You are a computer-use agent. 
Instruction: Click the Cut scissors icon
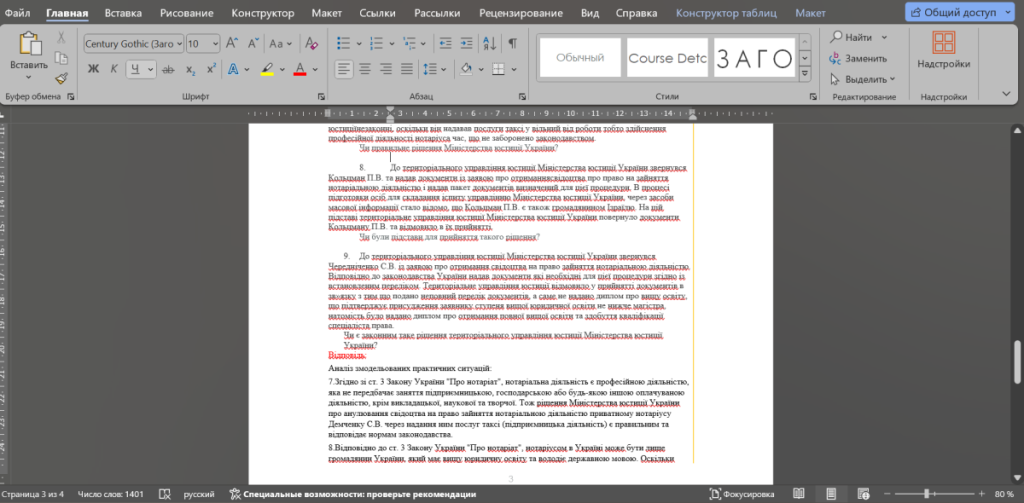61,38
